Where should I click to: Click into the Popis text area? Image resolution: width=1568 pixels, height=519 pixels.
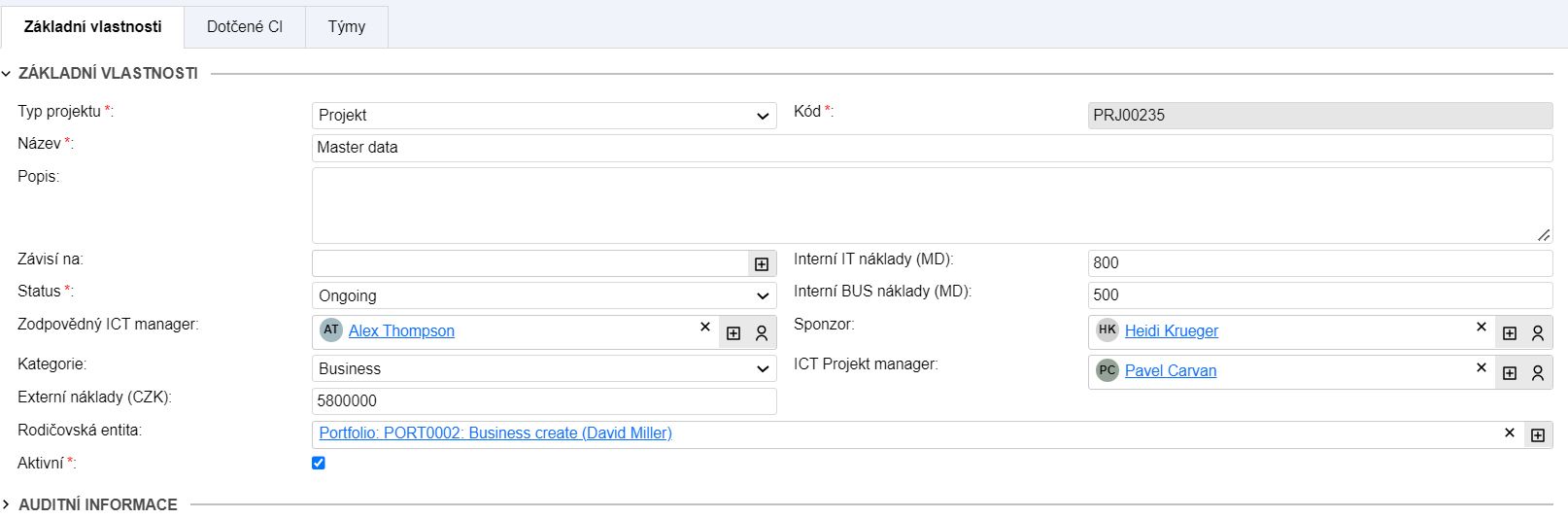[933, 205]
